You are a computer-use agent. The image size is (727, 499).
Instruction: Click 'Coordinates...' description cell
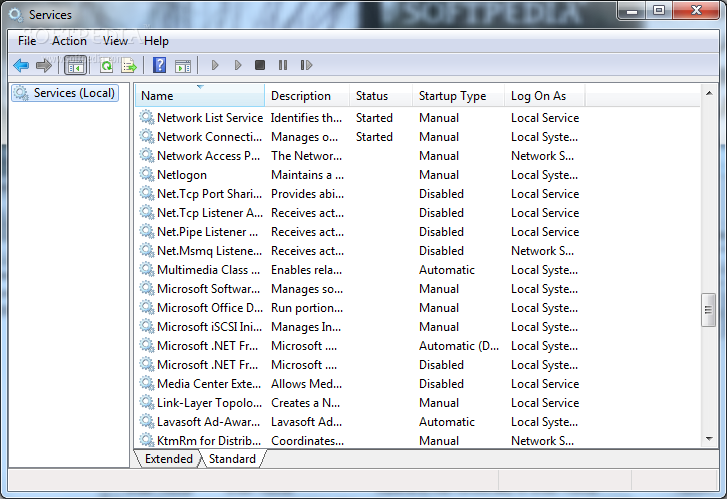[307, 441]
